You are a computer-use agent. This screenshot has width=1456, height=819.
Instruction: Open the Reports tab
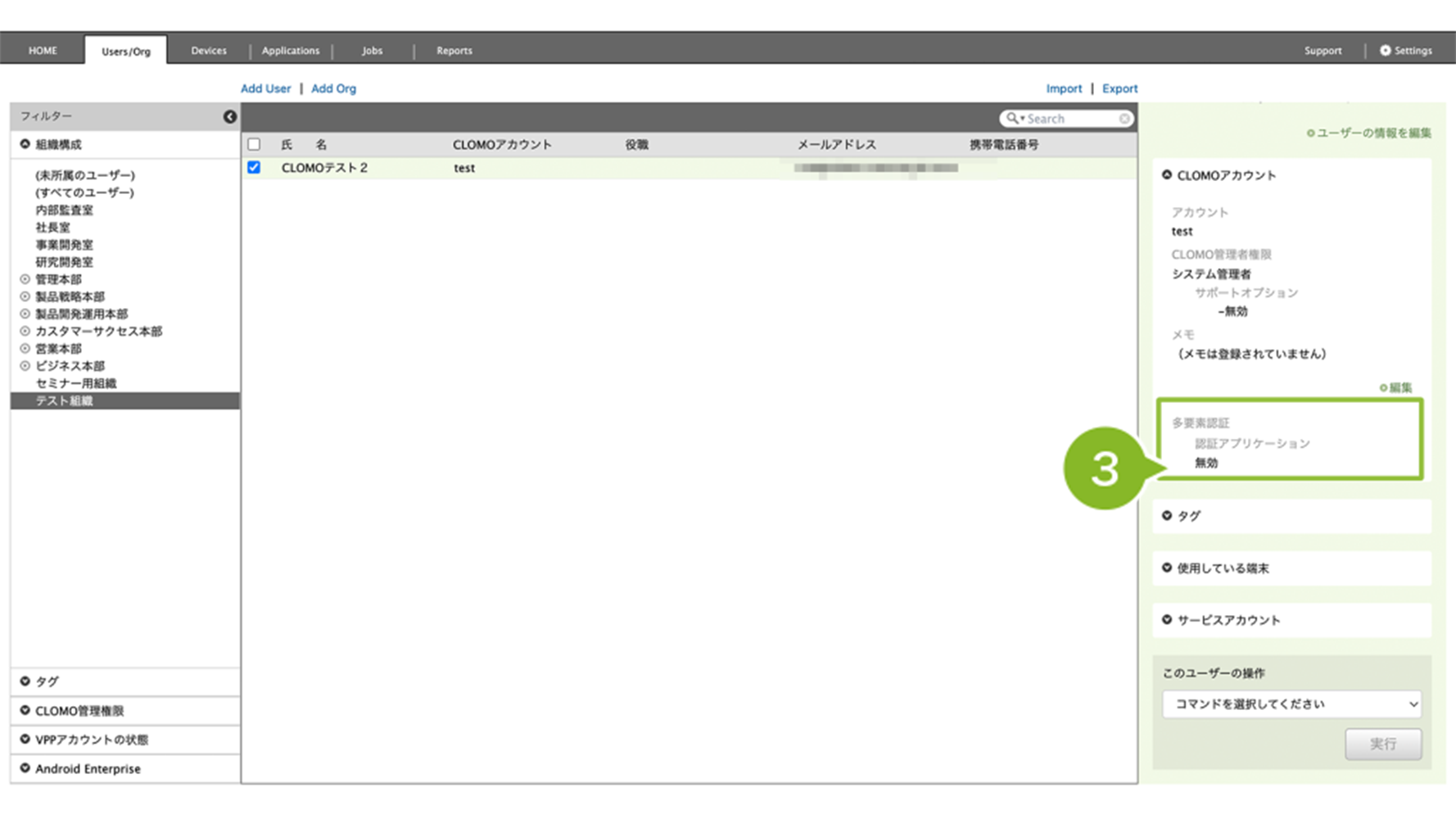point(454,51)
